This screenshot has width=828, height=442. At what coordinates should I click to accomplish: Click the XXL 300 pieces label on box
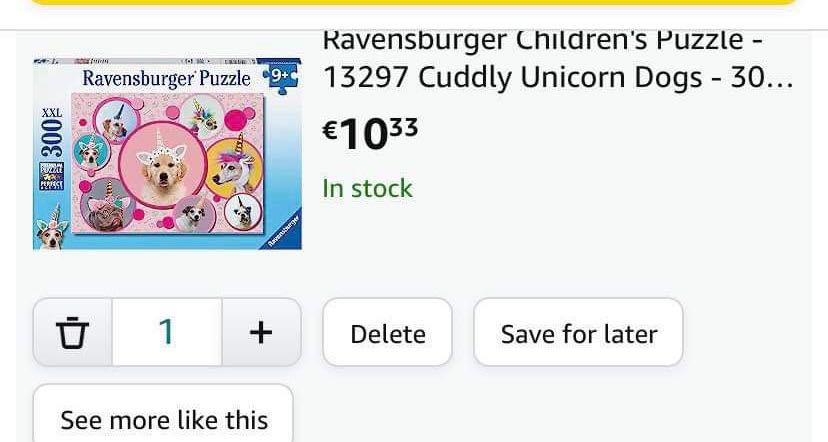pos(51,132)
